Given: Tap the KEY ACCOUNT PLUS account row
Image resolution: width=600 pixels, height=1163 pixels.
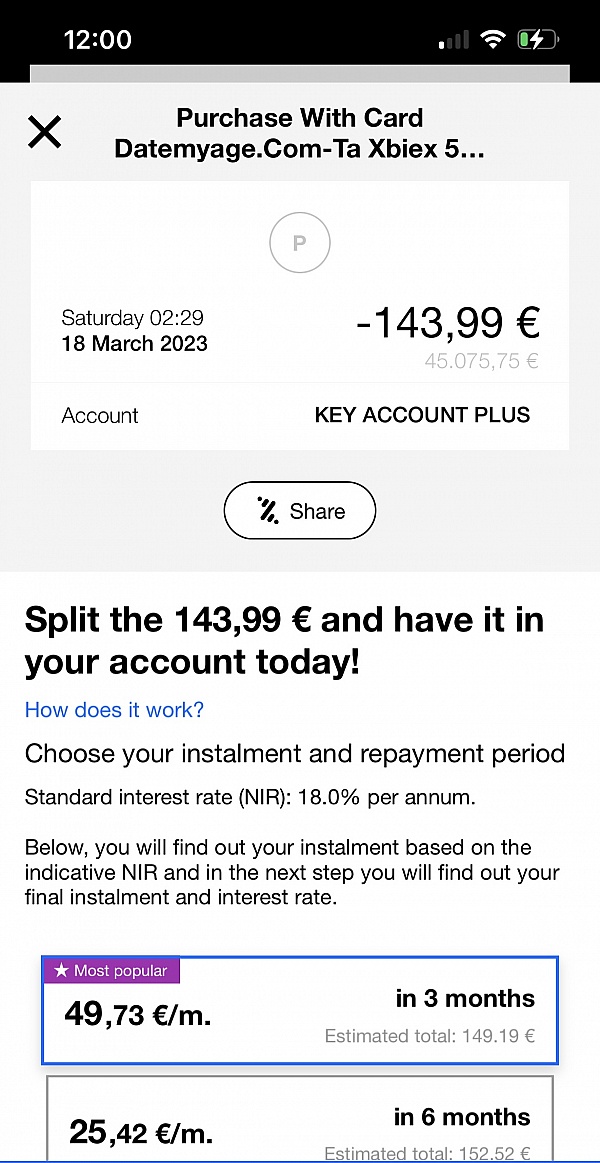Looking at the screenshot, I should click(x=300, y=415).
